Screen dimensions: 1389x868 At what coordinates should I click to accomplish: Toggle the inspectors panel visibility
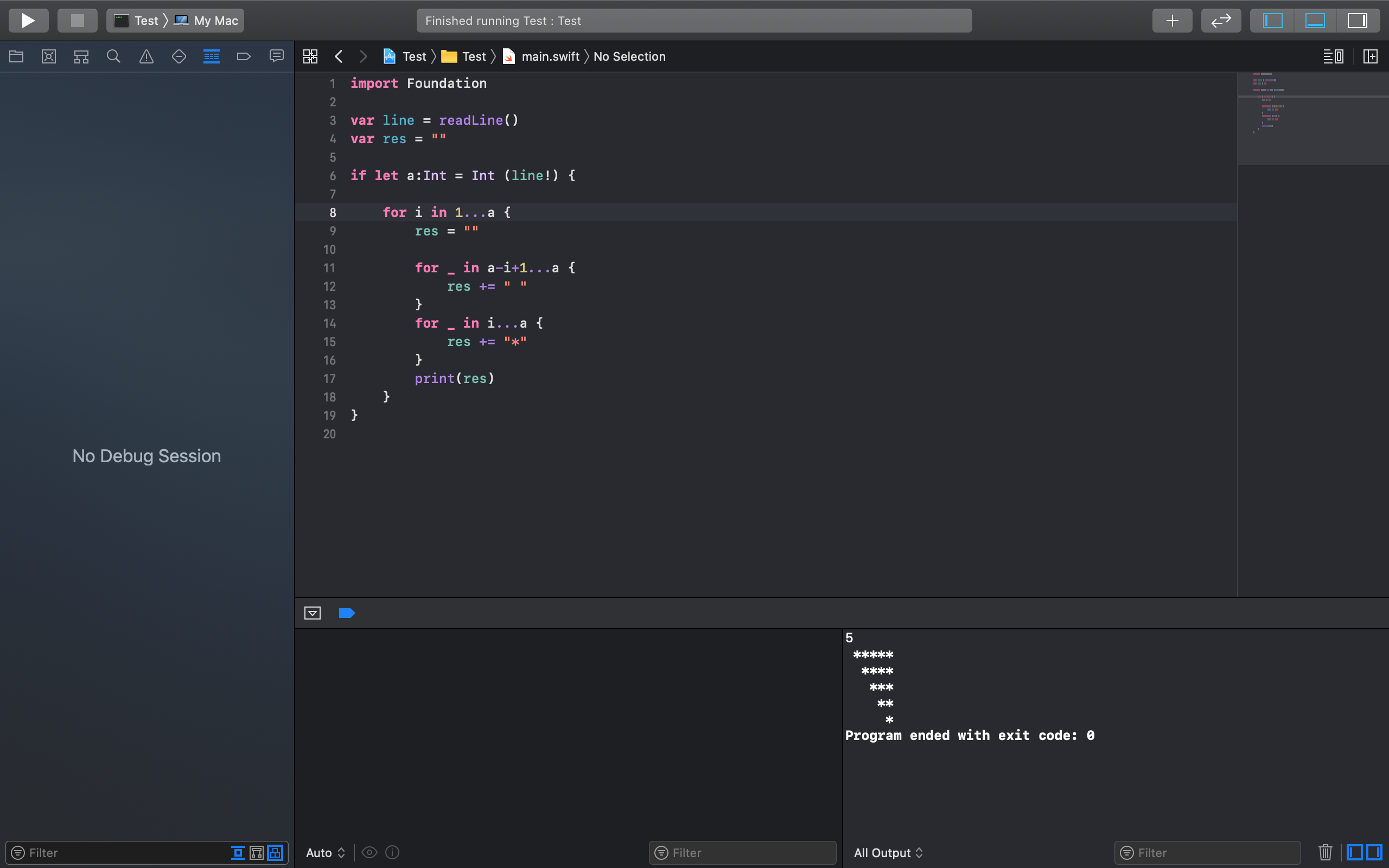1358,21
